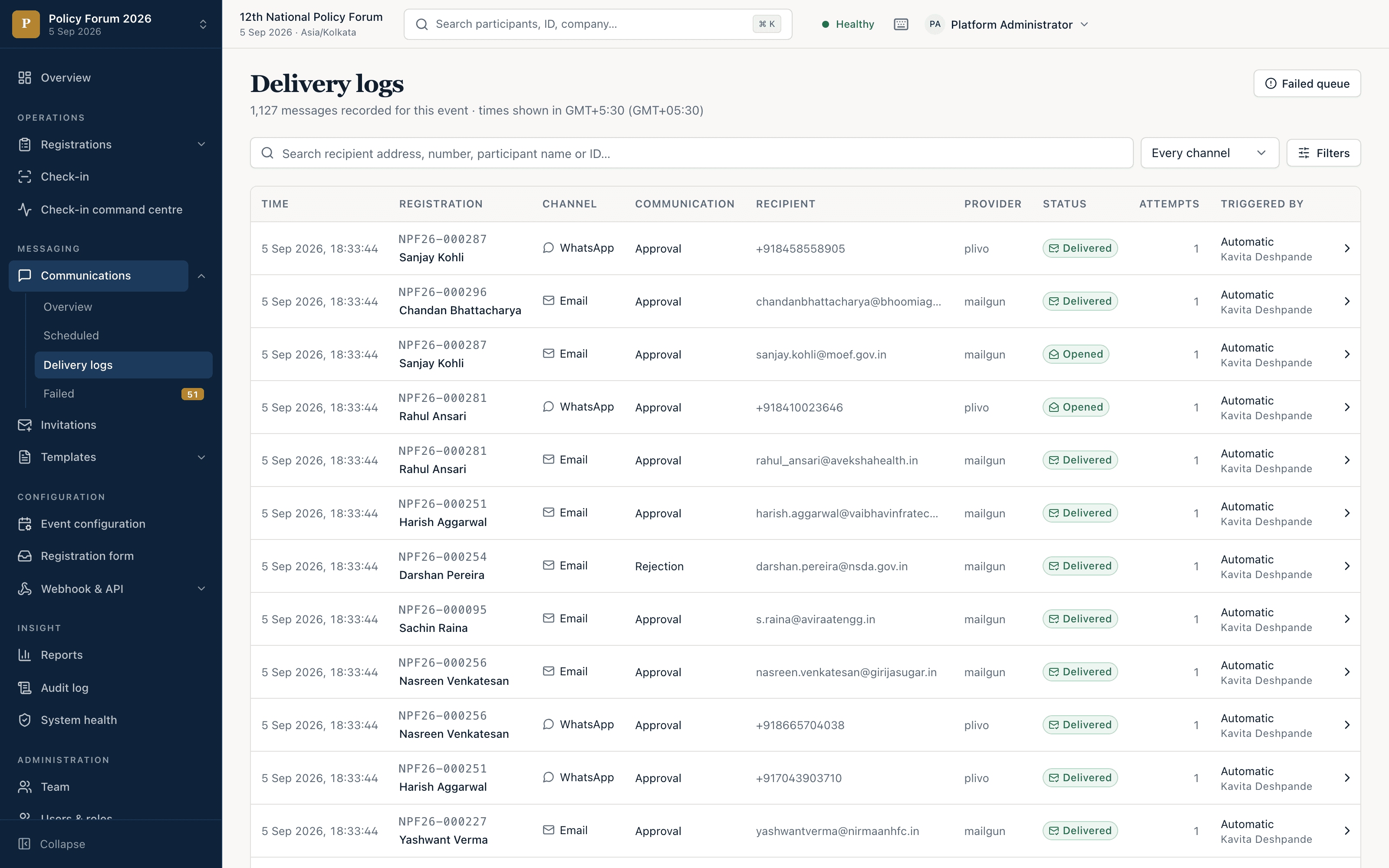The height and width of the screenshot is (868, 1389).
Task: Open the Failed messages list with 51 badge
Action: coord(123,394)
